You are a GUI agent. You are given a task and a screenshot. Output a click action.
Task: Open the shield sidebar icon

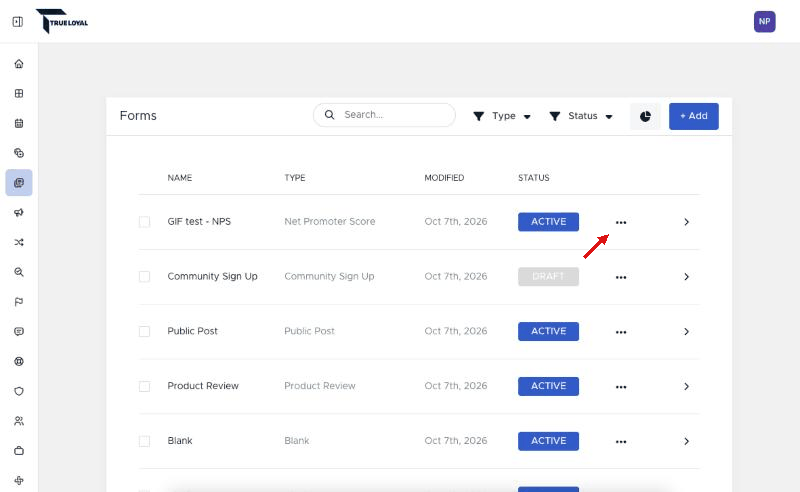[19, 391]
